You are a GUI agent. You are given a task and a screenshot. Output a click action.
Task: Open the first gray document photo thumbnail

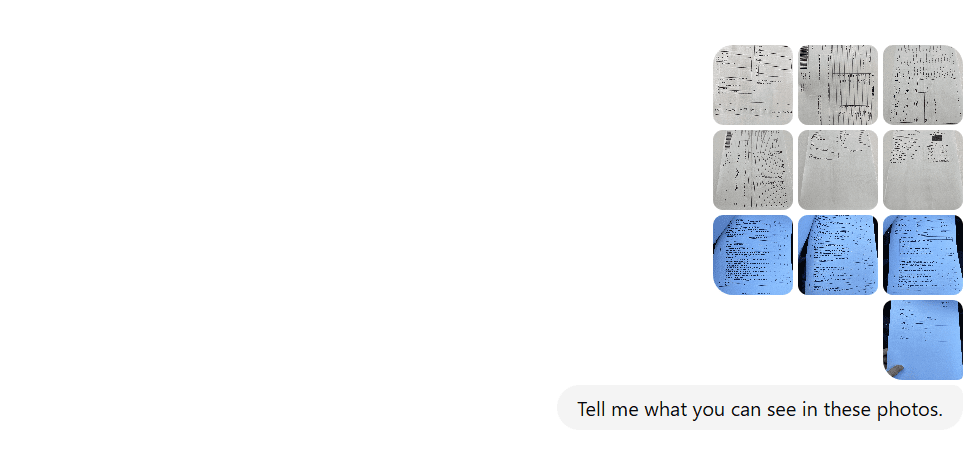point(753,84)
